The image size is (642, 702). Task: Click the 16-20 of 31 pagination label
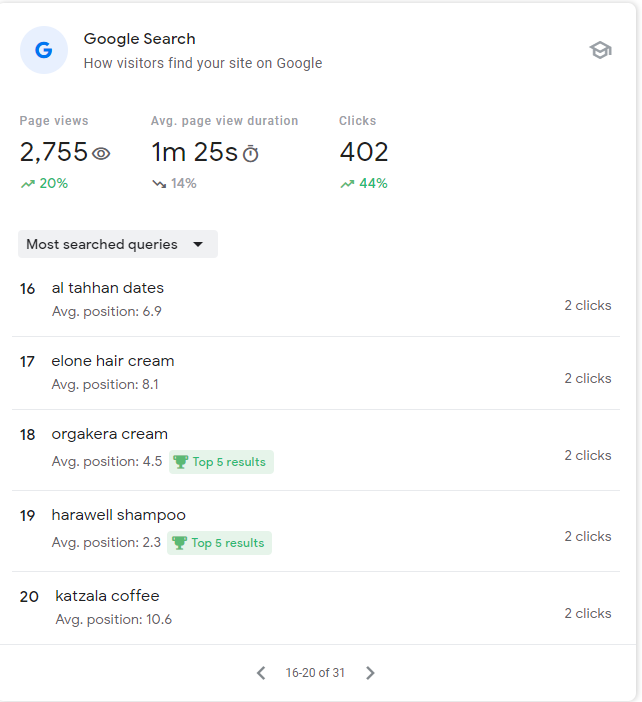(x=315, y=673)
